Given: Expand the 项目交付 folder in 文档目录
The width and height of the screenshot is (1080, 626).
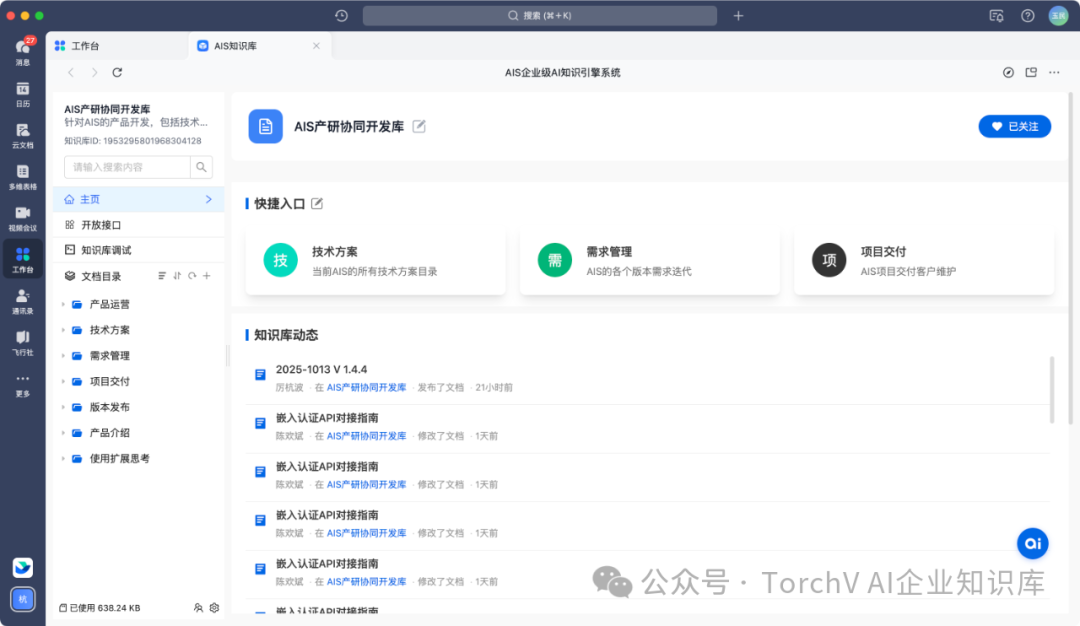Looking at the screenshot, I should [x=63, y=381].
